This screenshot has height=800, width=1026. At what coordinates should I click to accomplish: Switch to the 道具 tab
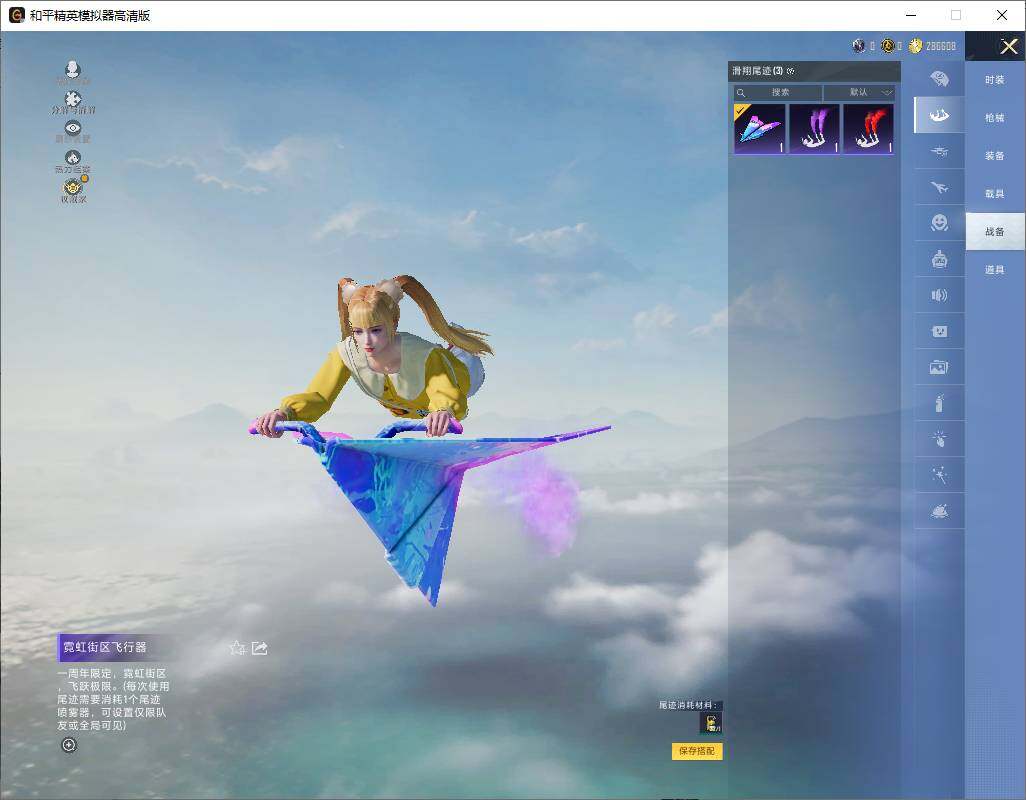coord(995,270)
